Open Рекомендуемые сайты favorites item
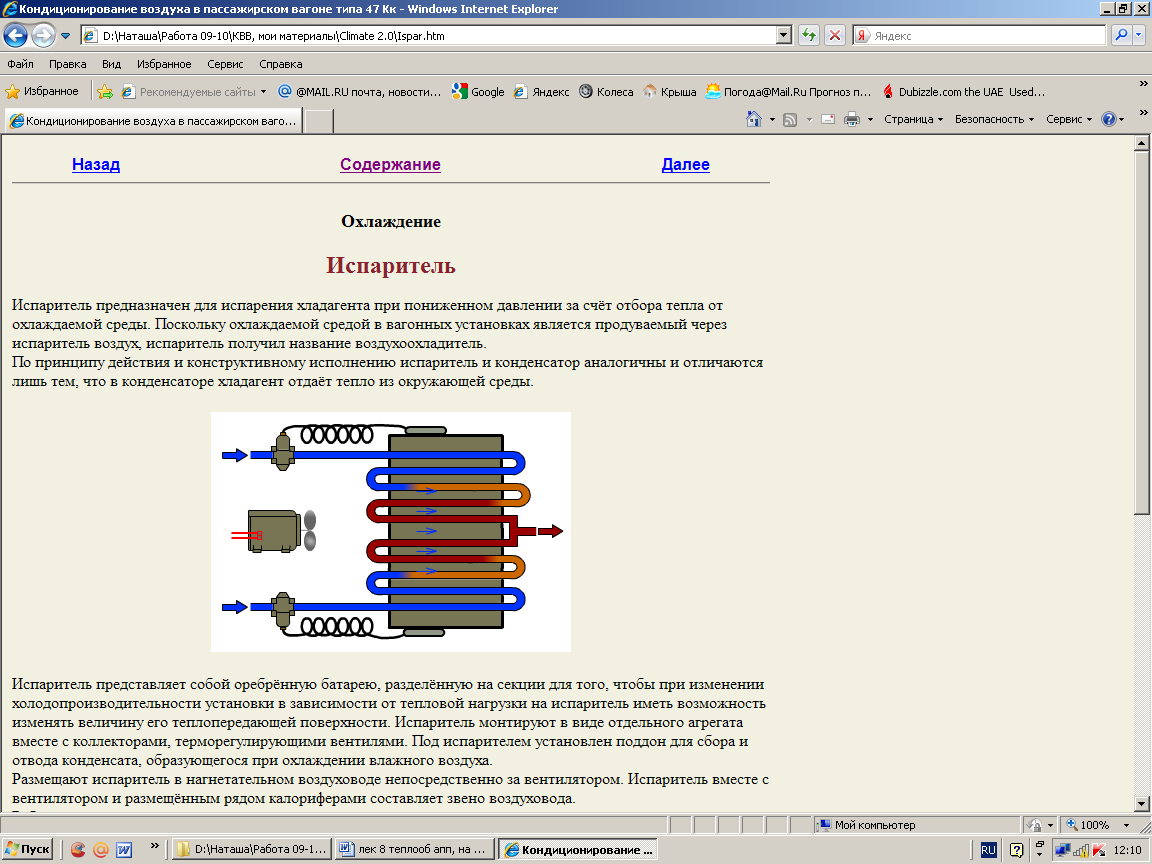 coord(194,92)
